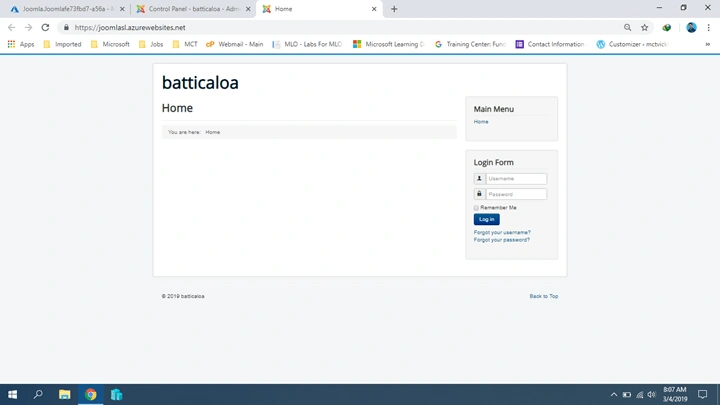Viewport: 720px width, 405px height.
Task: Open MLO - Labs For MLO bookmark
Action: 307,44
